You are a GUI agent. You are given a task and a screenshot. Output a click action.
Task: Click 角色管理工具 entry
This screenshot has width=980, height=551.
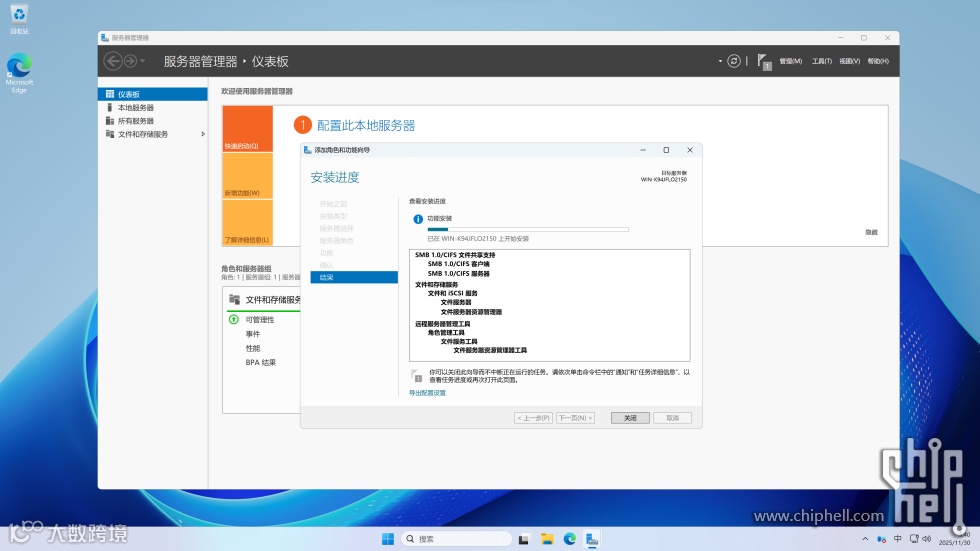coord(446,333)
